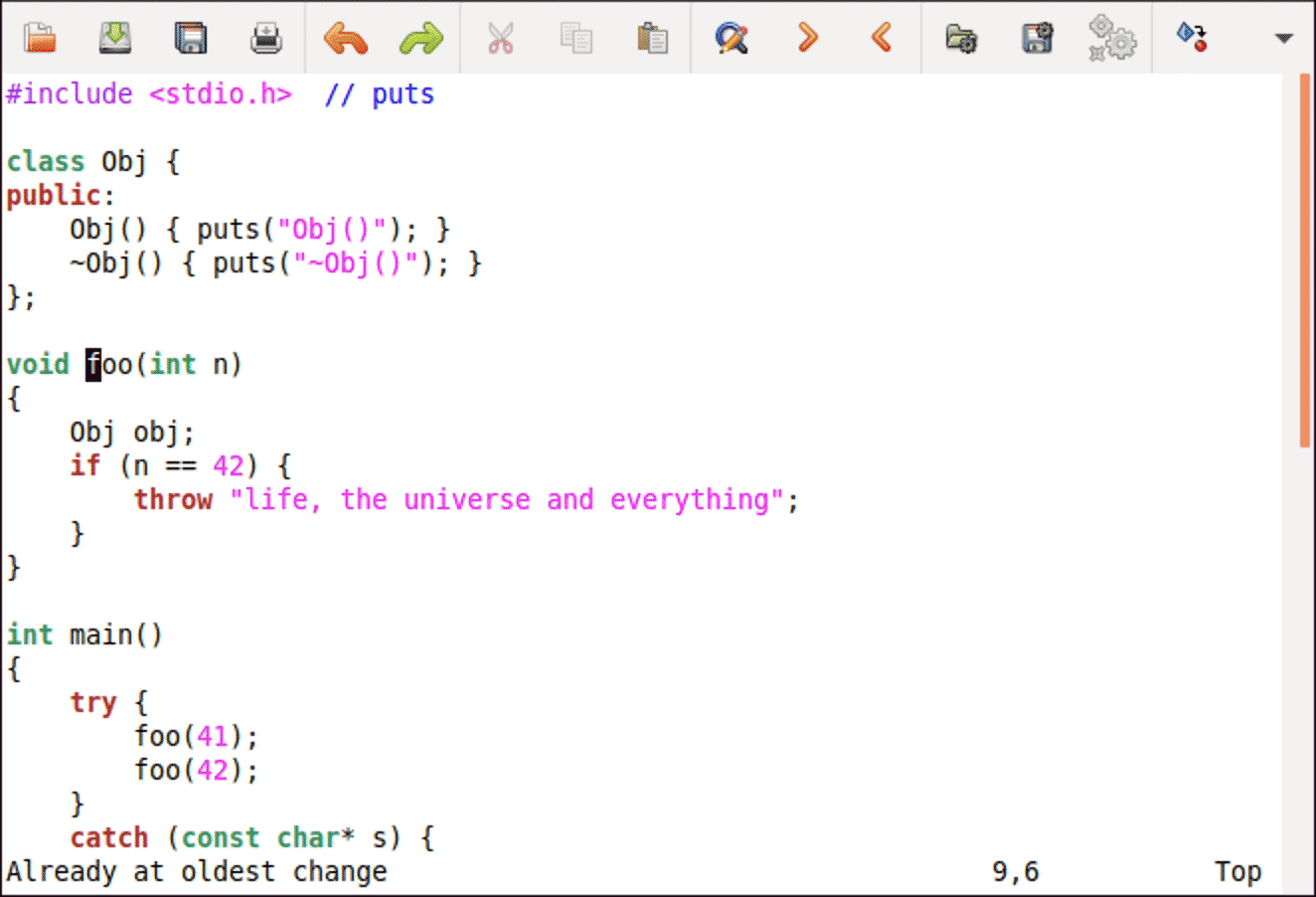1316x897 pixels.
Task: Click the Copy icon in toolbar
Action: point(576,38)
